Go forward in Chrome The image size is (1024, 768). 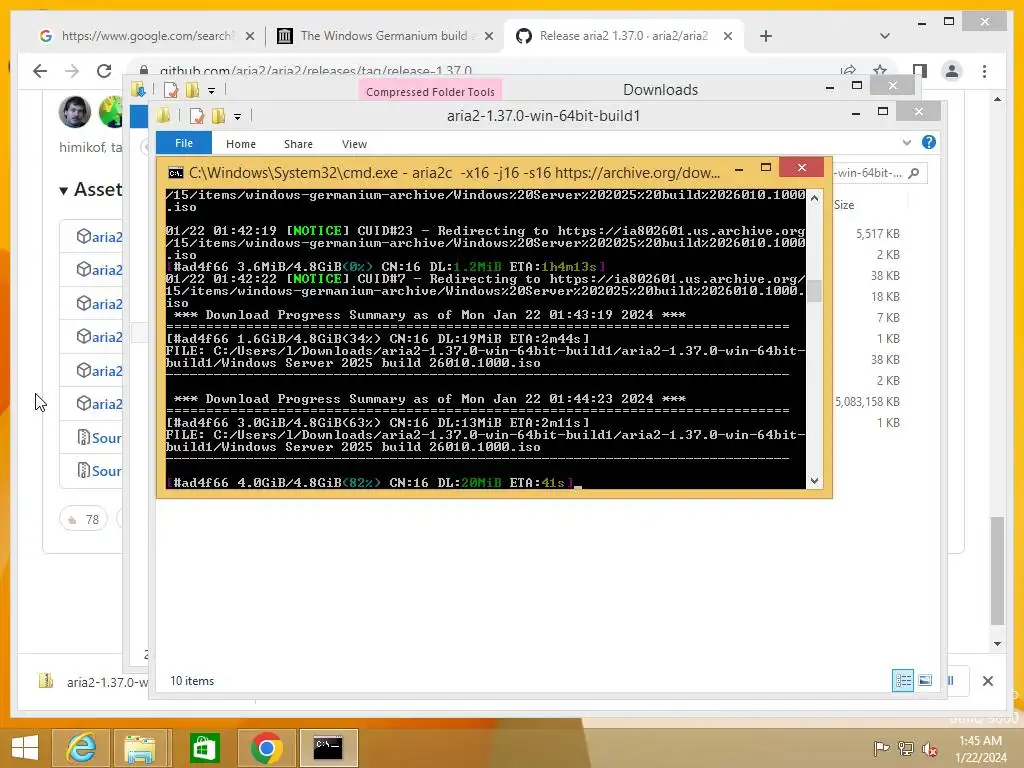(72, 71)
